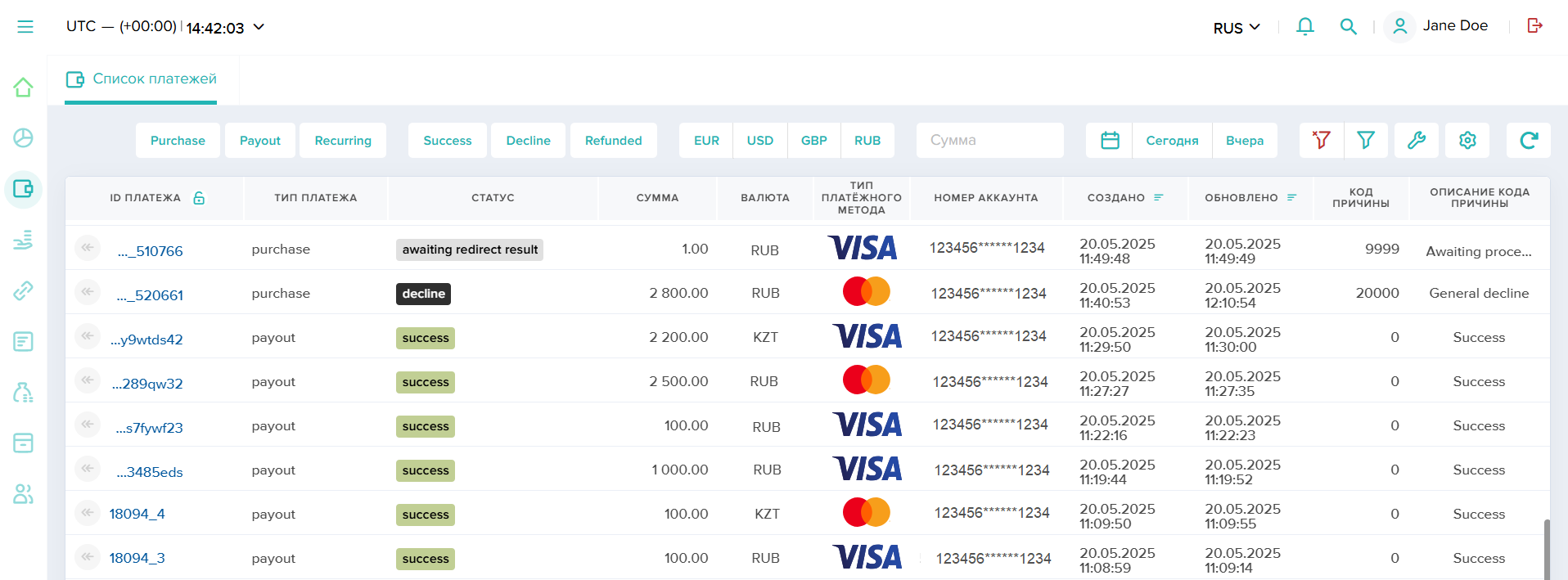This screenshot has width=1568, height=580.
Task: Toggle the Purchase type filter
Action: click(178, 141)
